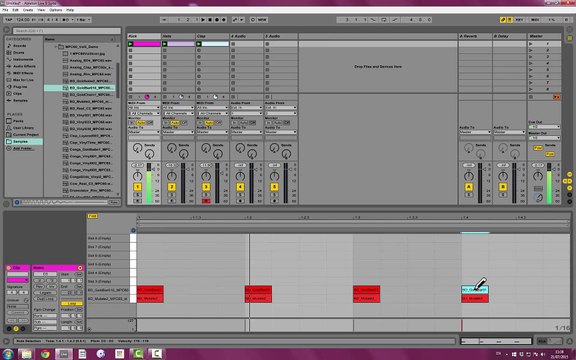Screen dimensions: 576x360
Task: Click Add Folder in Places
Action: tap(23, 148)
